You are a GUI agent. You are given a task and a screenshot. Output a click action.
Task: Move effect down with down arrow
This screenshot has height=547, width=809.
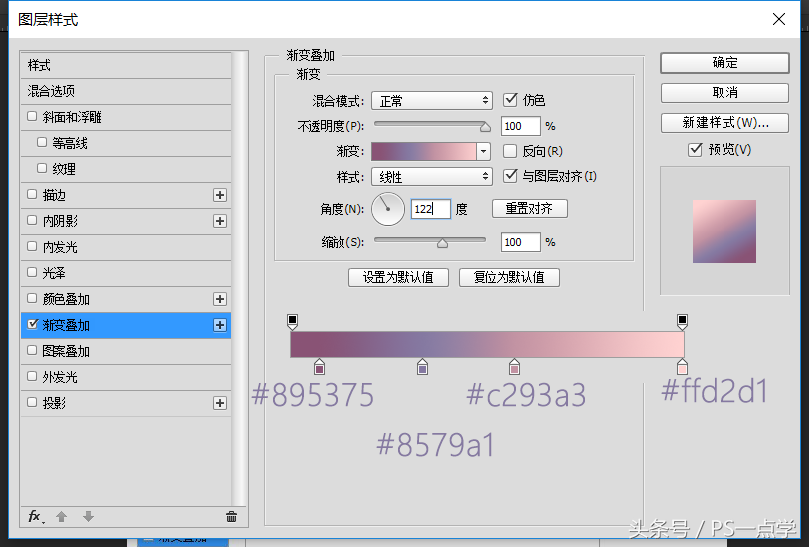click(88, 516)
